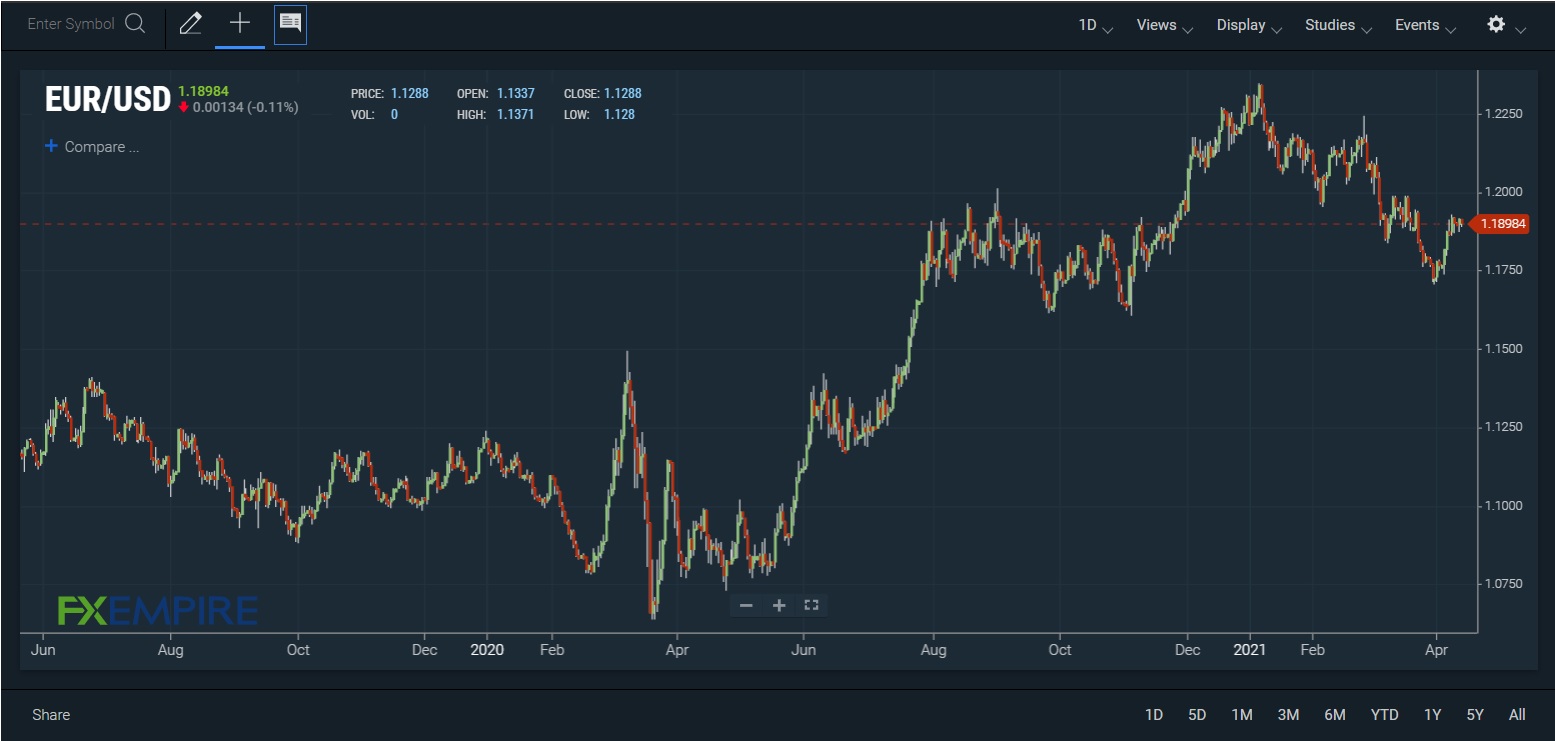Toggle the heads-up info display icon
This screenshot has height=741, width=1555.
click(x=290, y=24)
